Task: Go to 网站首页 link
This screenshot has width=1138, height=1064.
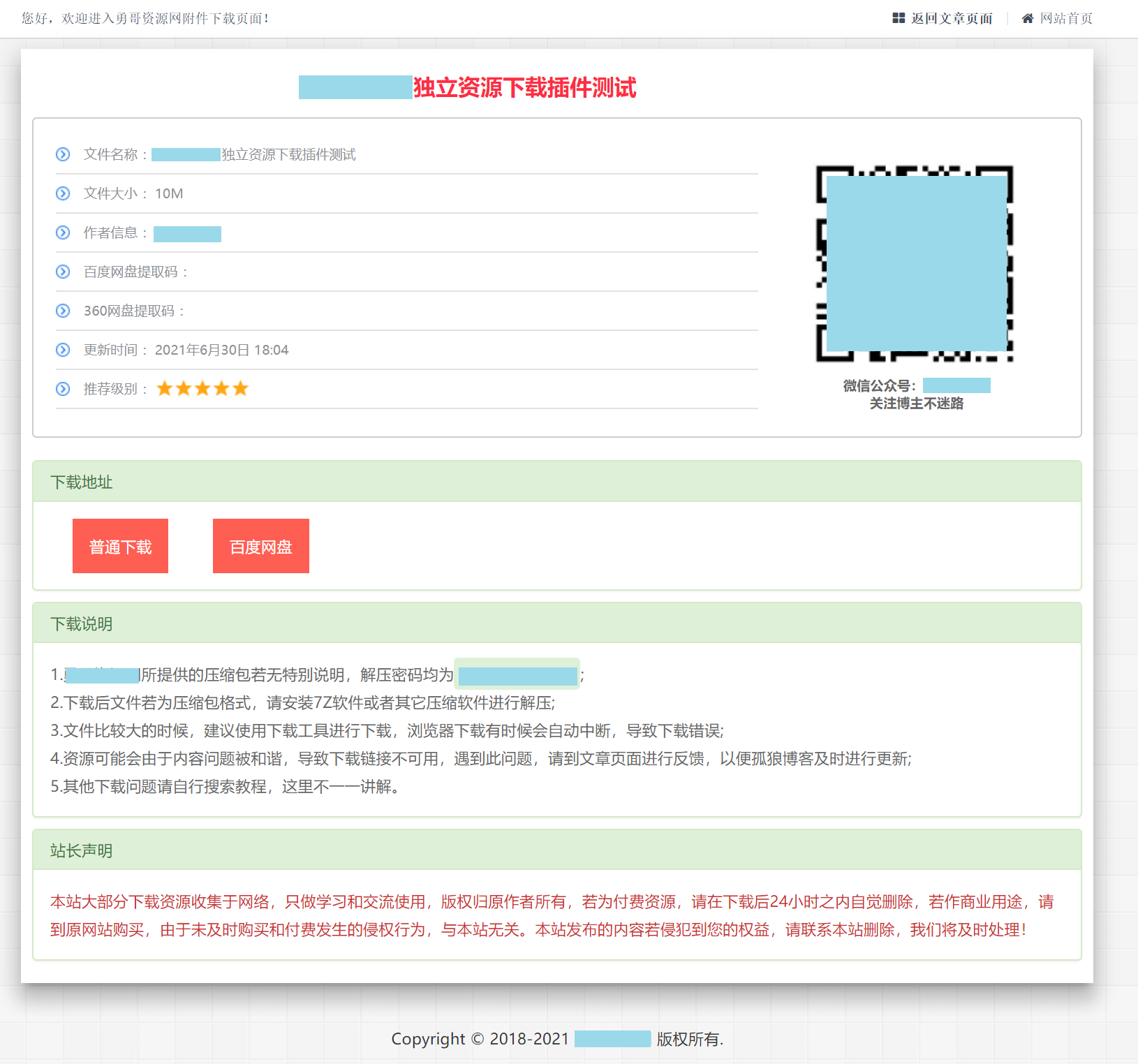Action: point(1066,18)
